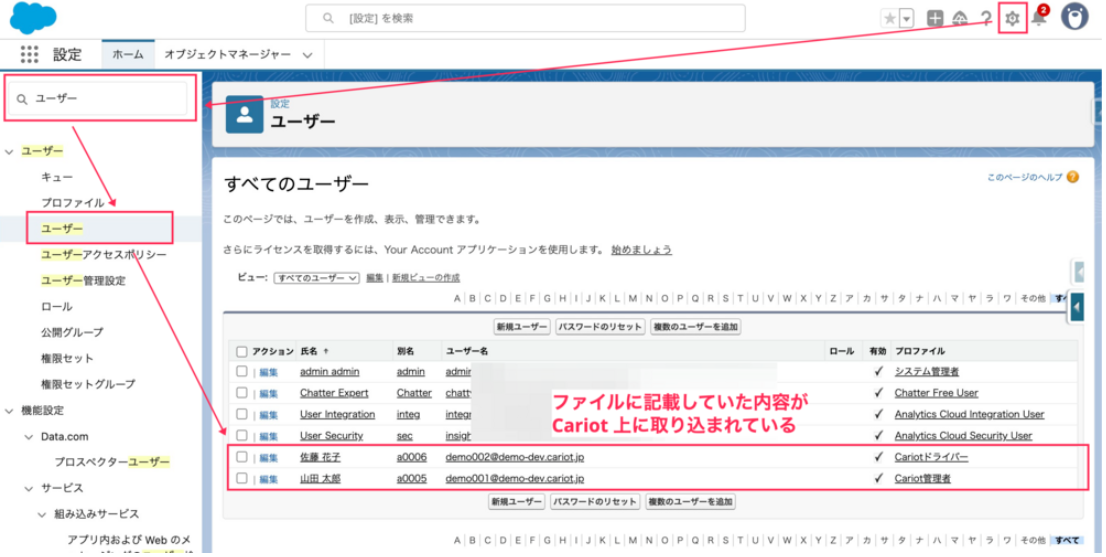Edit the 佐藤 花子 user row

pyautogui.click(x=269, y=458)
